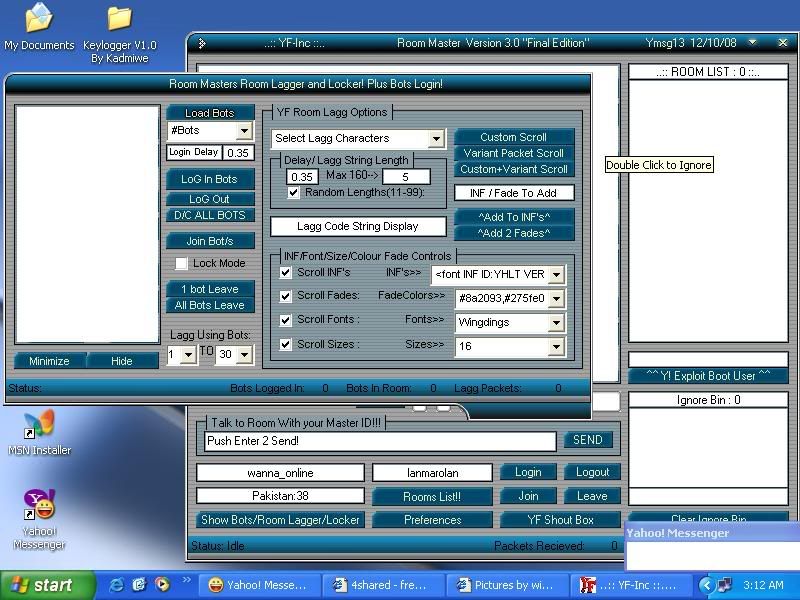Click the Show Desktop quick launch icon
The width and height of the screenshot is (800, 600).
pos(139,585)
